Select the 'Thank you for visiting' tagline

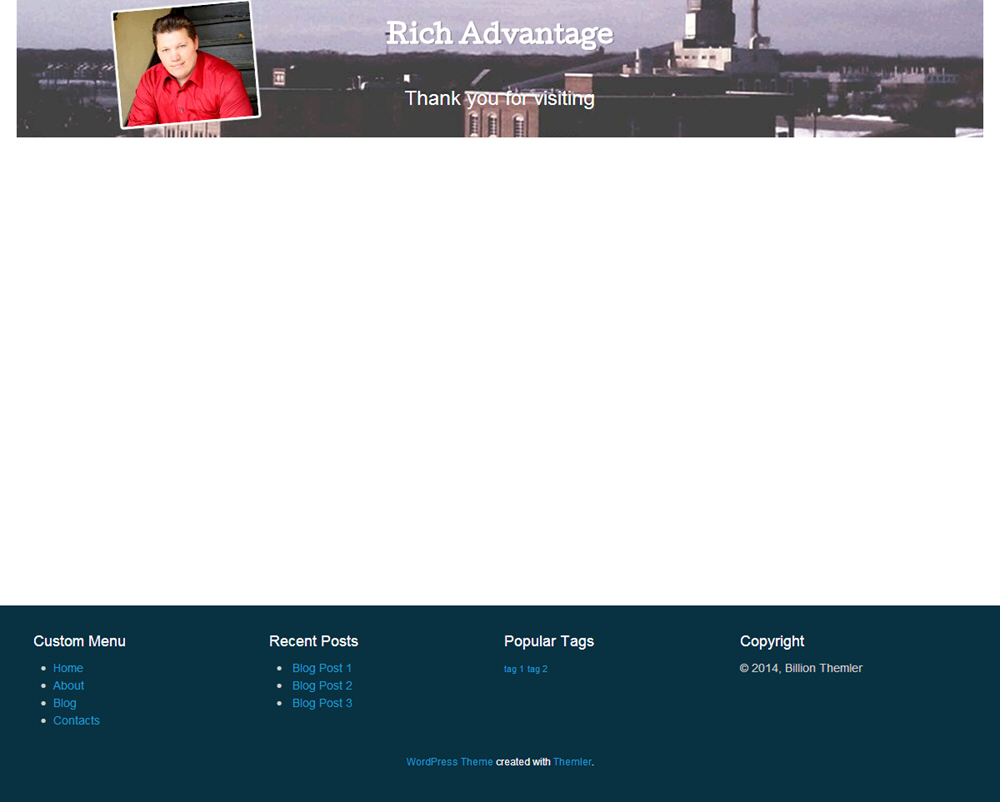[499, 99]
